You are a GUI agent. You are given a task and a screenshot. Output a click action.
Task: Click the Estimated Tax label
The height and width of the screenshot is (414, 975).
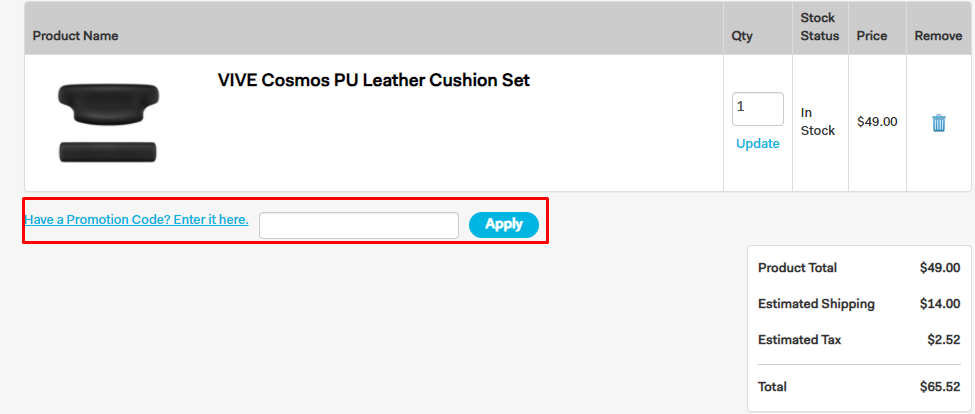800,340
